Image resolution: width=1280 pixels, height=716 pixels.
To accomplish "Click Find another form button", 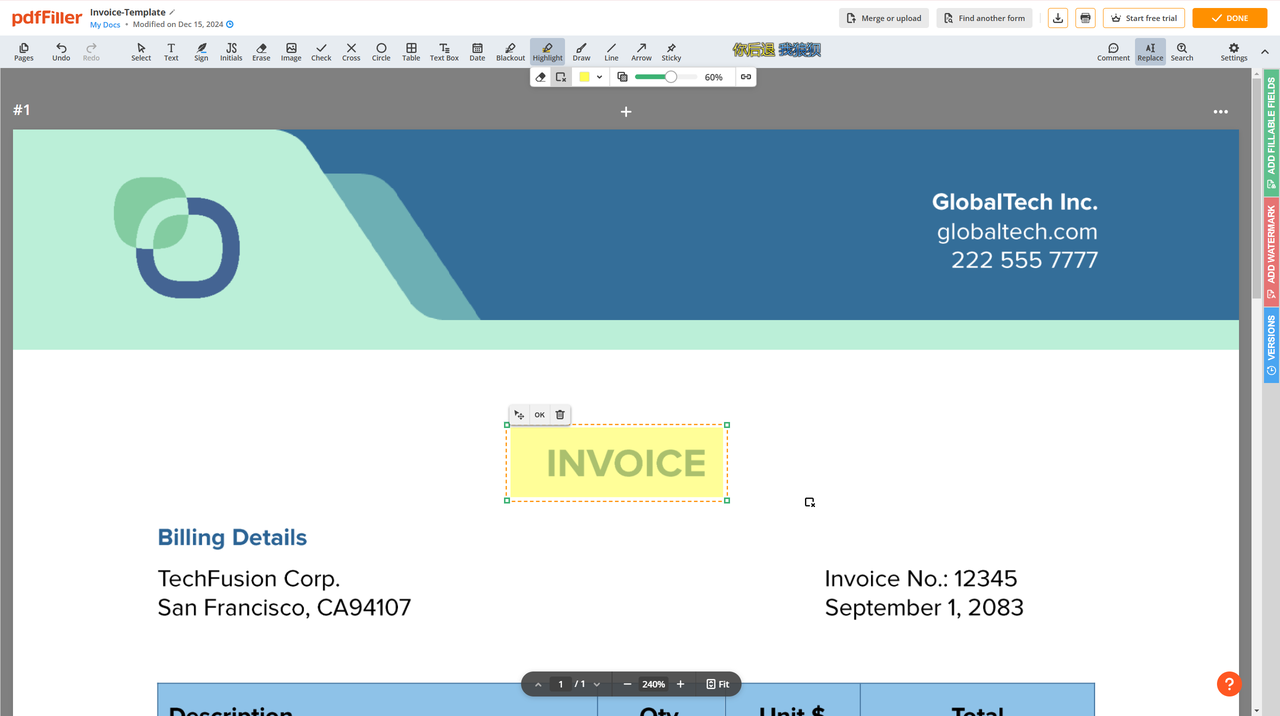I will 984,18.
